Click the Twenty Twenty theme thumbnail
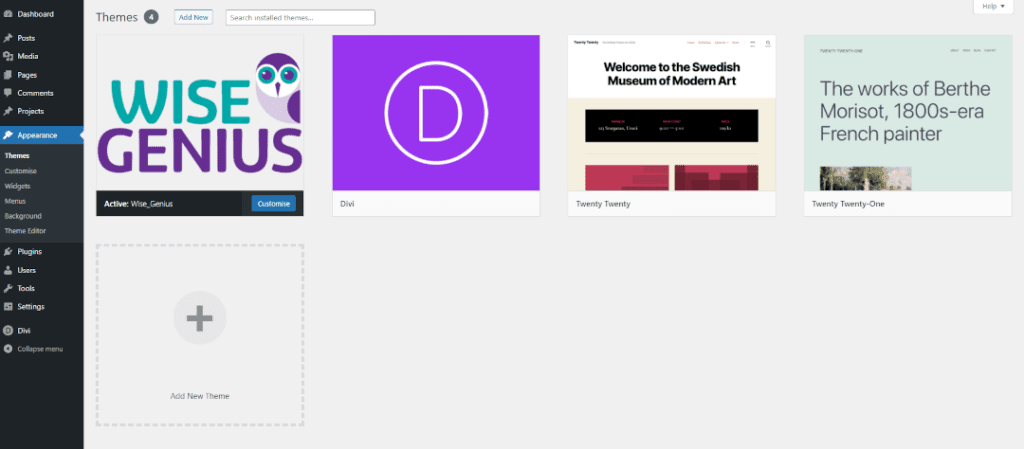The height and width of the screenshot is (449, 1024). (x=672, y=112)
